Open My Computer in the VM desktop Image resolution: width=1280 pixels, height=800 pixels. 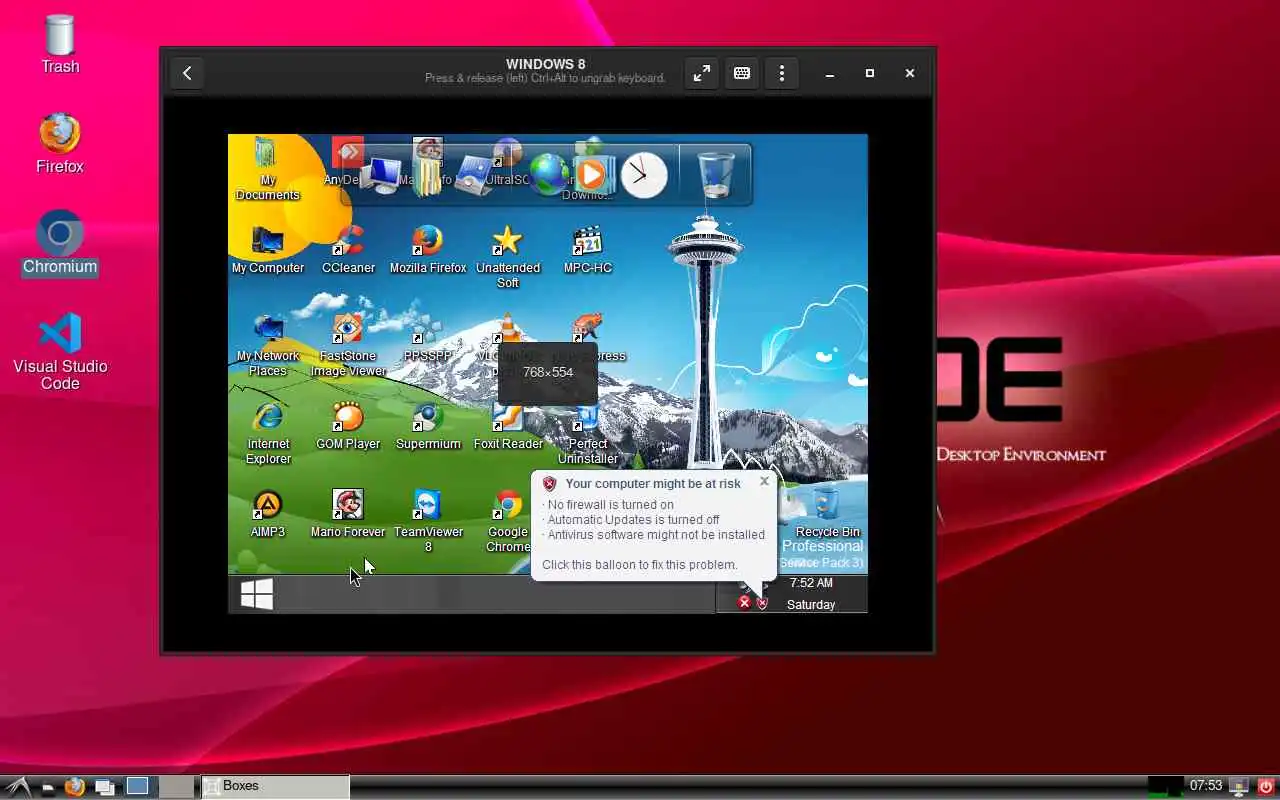pos(267,250)
